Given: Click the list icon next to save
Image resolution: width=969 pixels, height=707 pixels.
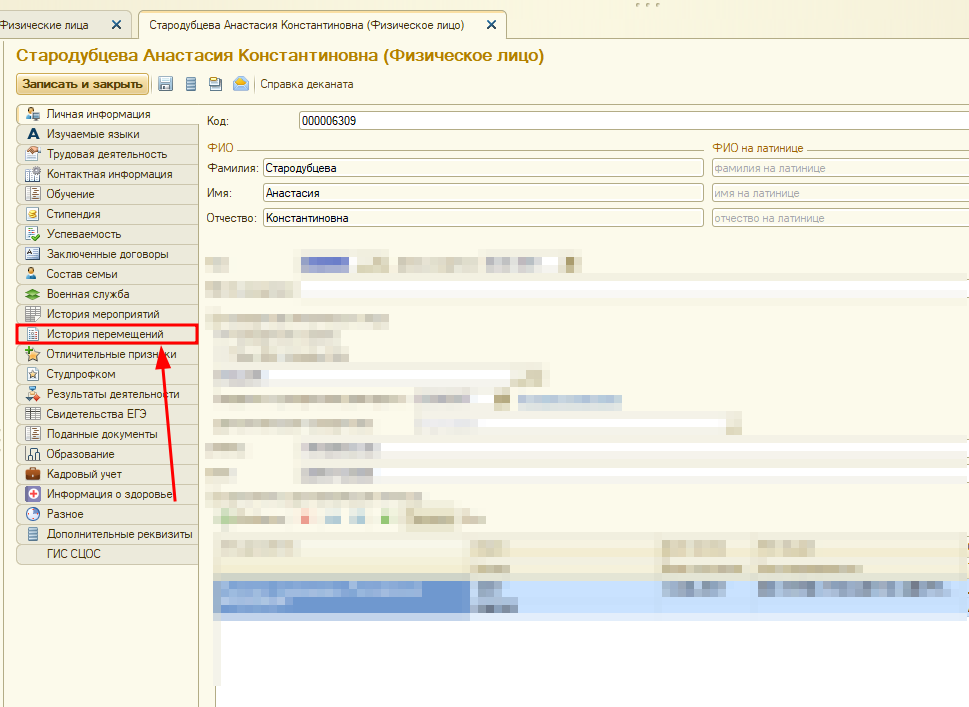Looking at the screenshot, I should click(190, 84).
